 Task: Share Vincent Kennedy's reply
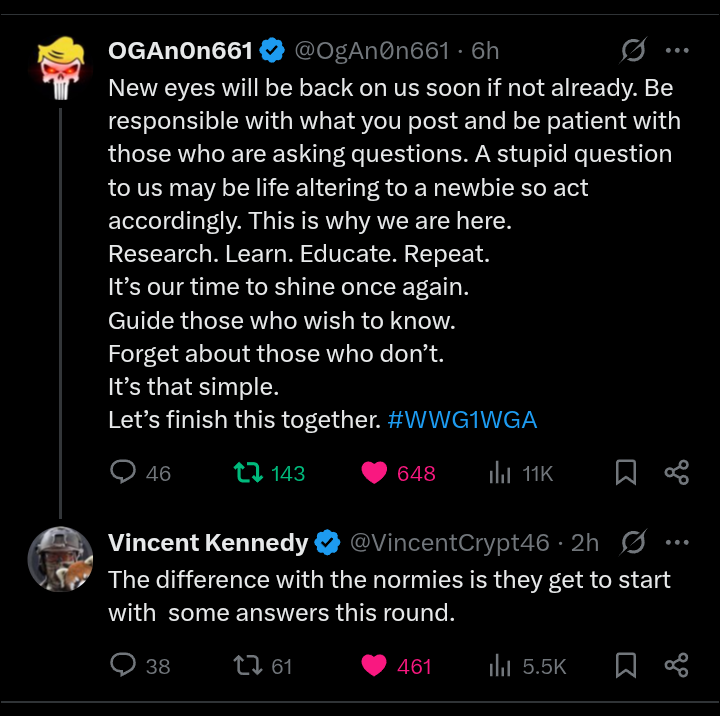(x=677, y=665)
